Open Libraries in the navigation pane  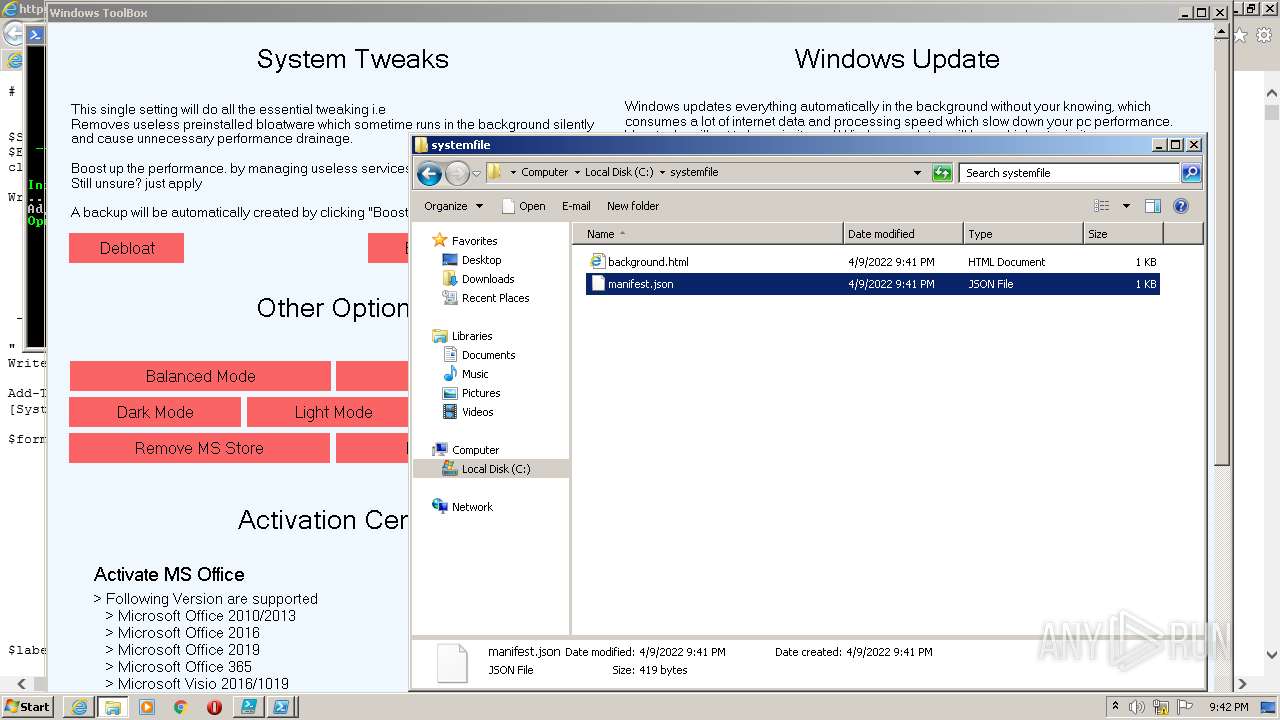(472, 336)
